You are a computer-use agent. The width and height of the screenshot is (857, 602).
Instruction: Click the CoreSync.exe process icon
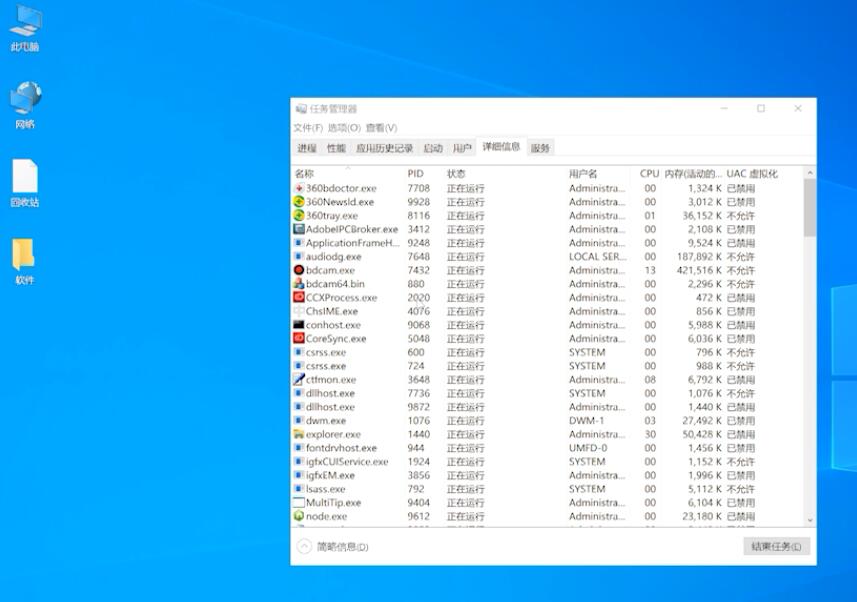[x=298, y=338]
